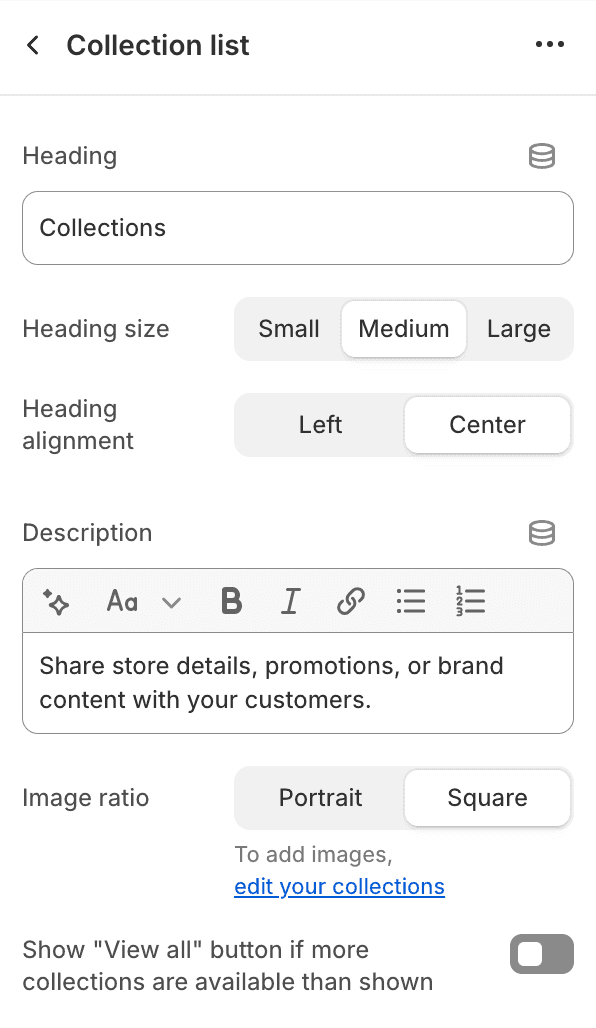Set heading size to Large
Image resolution: width=596 pixels, height=1028 pixels.
tap(519, 329)
